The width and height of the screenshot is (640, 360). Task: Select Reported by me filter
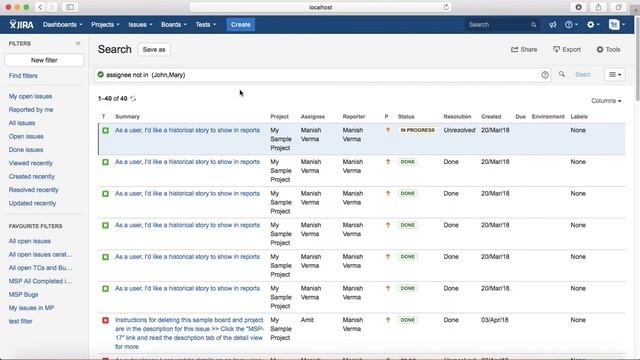coord(31,110)
